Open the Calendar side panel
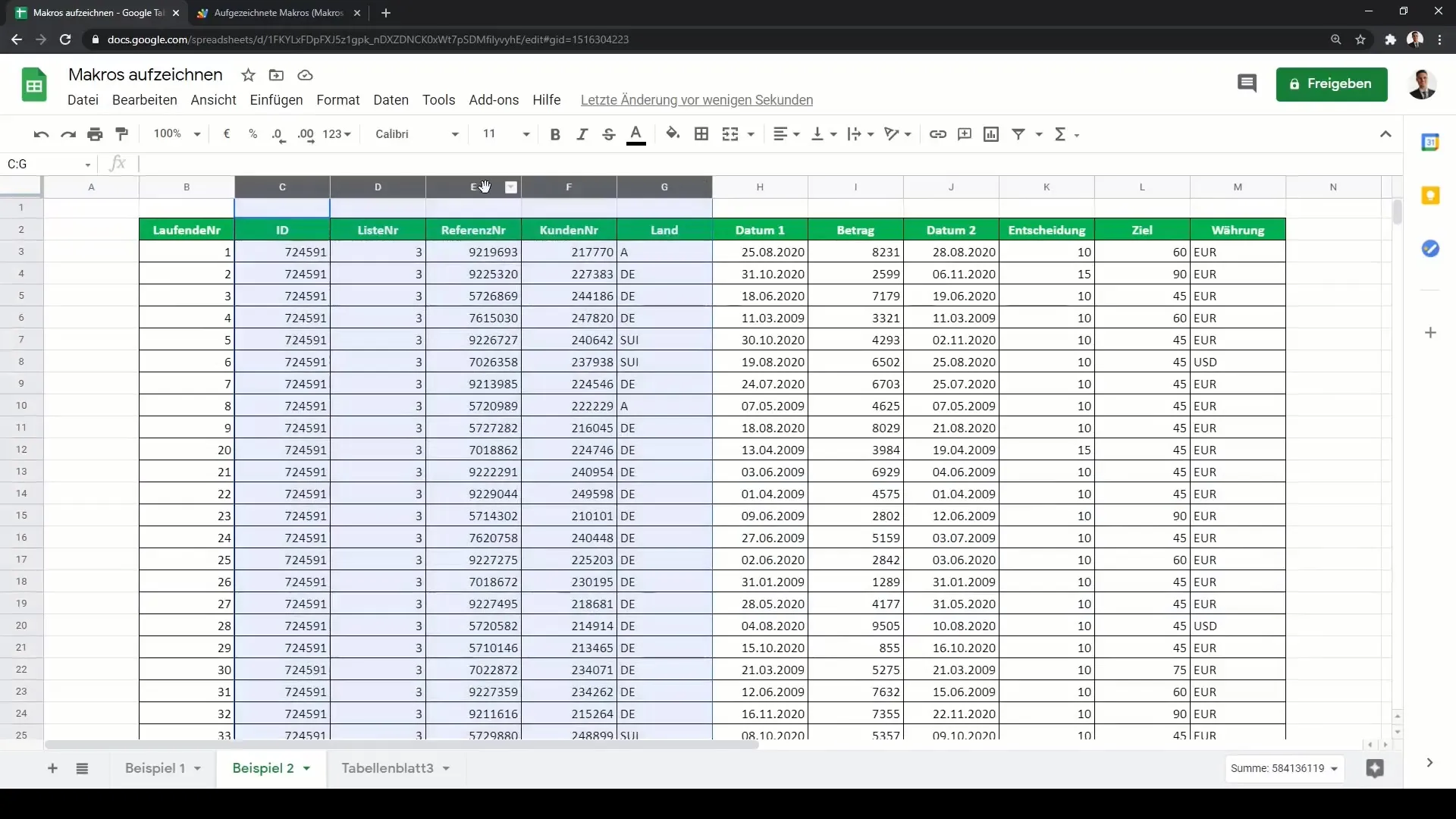The height and width of the screenshot is (819, 1456). tap(1430, 143)
